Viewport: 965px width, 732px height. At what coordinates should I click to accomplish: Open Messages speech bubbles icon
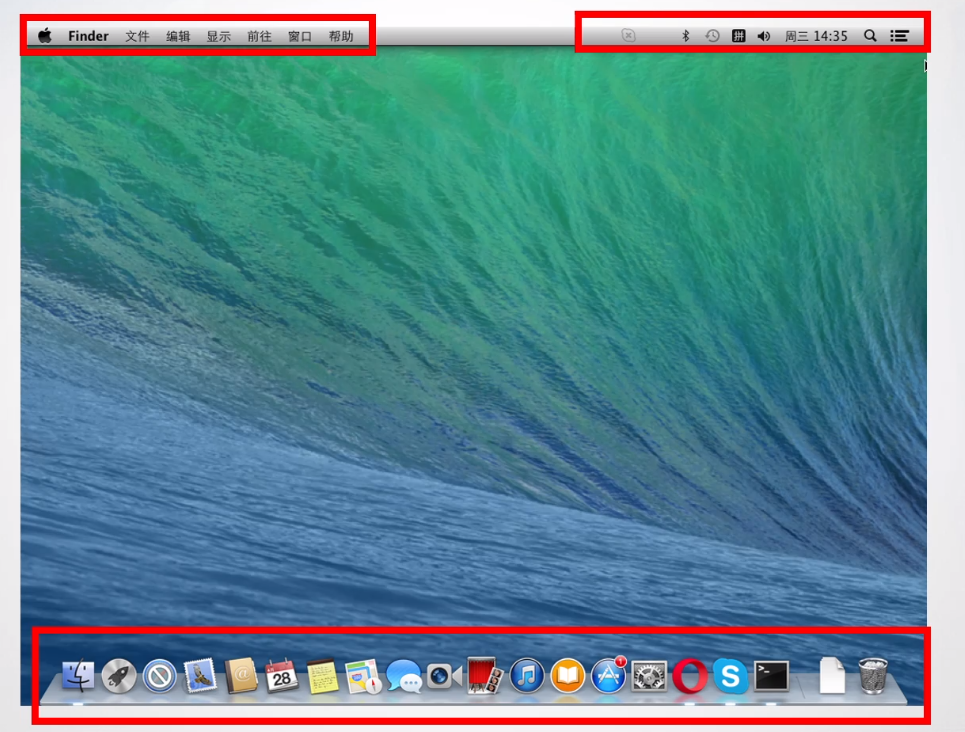pos(404,676)
